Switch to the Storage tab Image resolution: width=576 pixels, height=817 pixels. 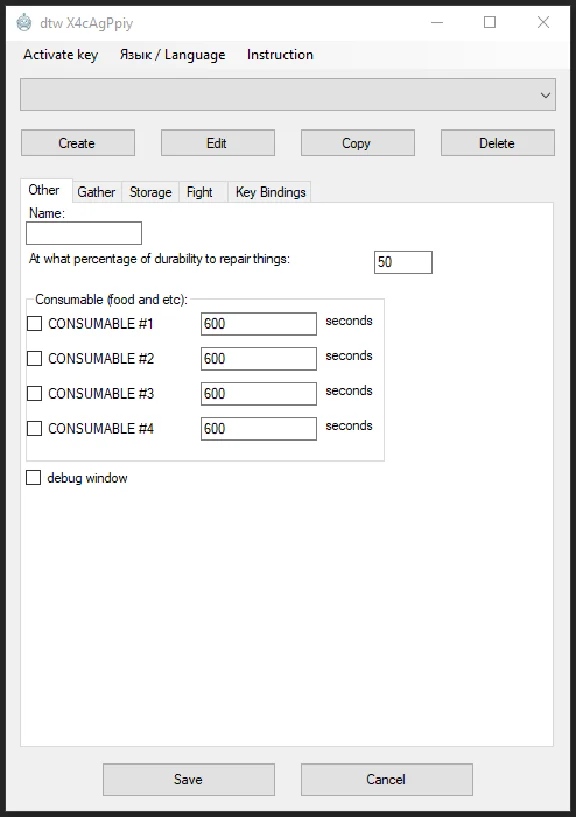click(x=150, y=192)
